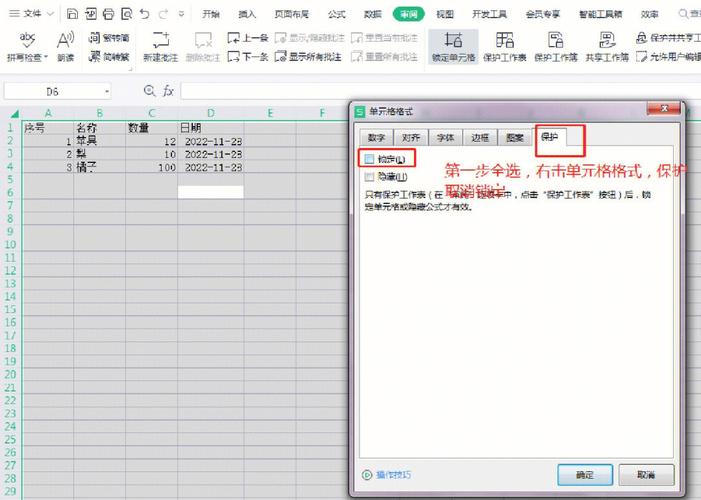Open the 文件 menu
The image size is (701, 500).
coord(32,14)
